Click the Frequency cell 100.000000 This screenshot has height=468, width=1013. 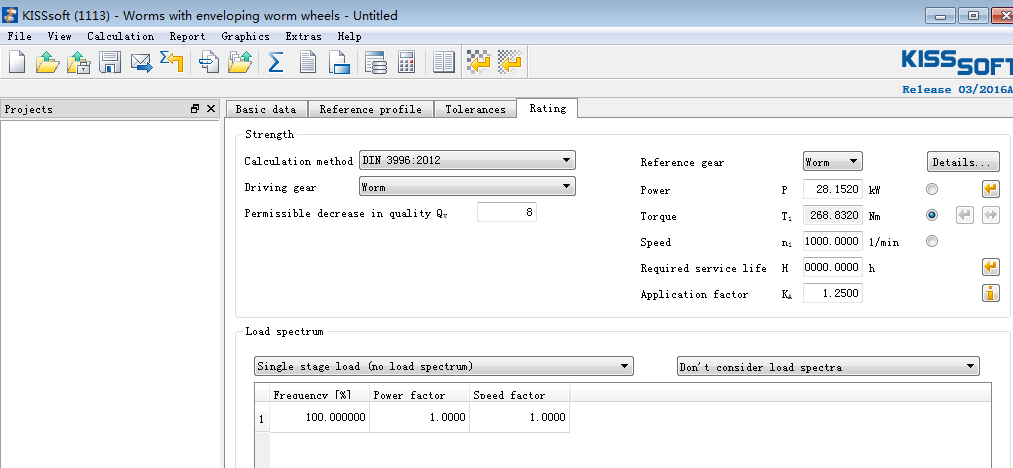[320, 418]
